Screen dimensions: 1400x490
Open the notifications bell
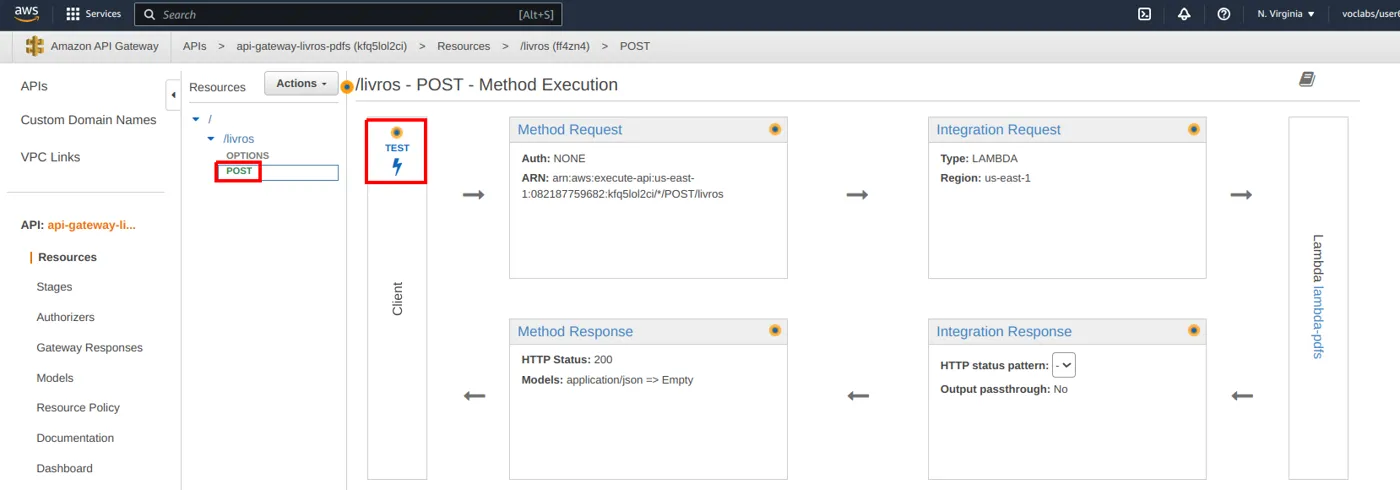click(1184, 14)
